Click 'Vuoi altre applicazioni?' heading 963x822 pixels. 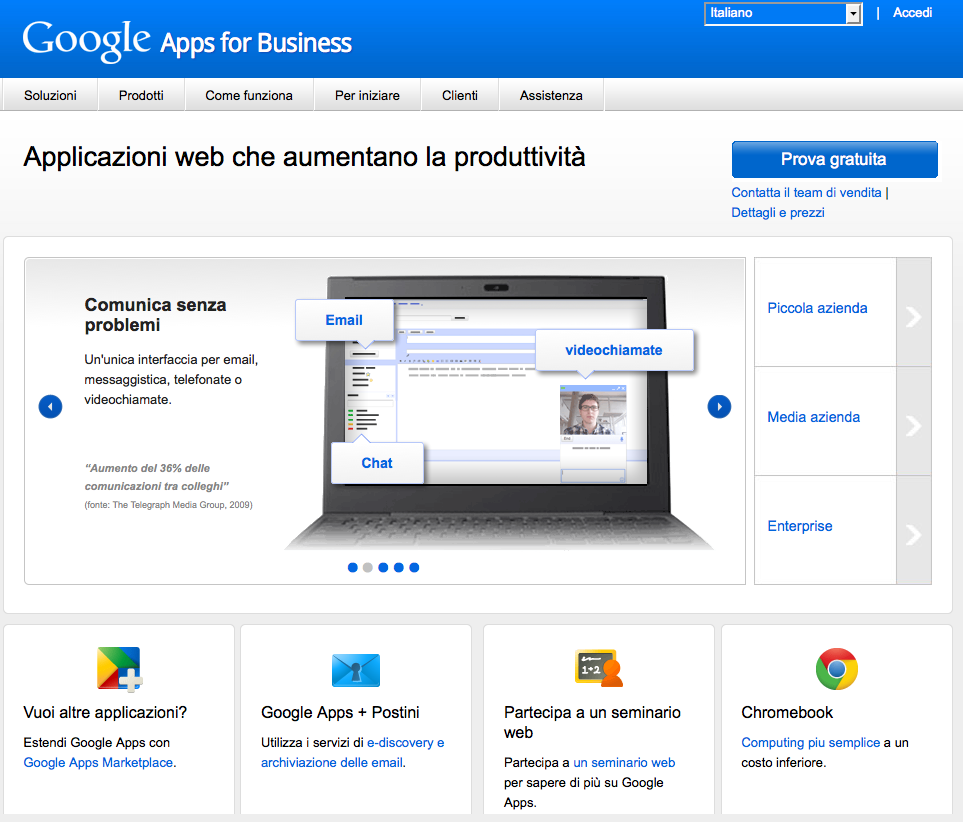click(x=105, y=713)
